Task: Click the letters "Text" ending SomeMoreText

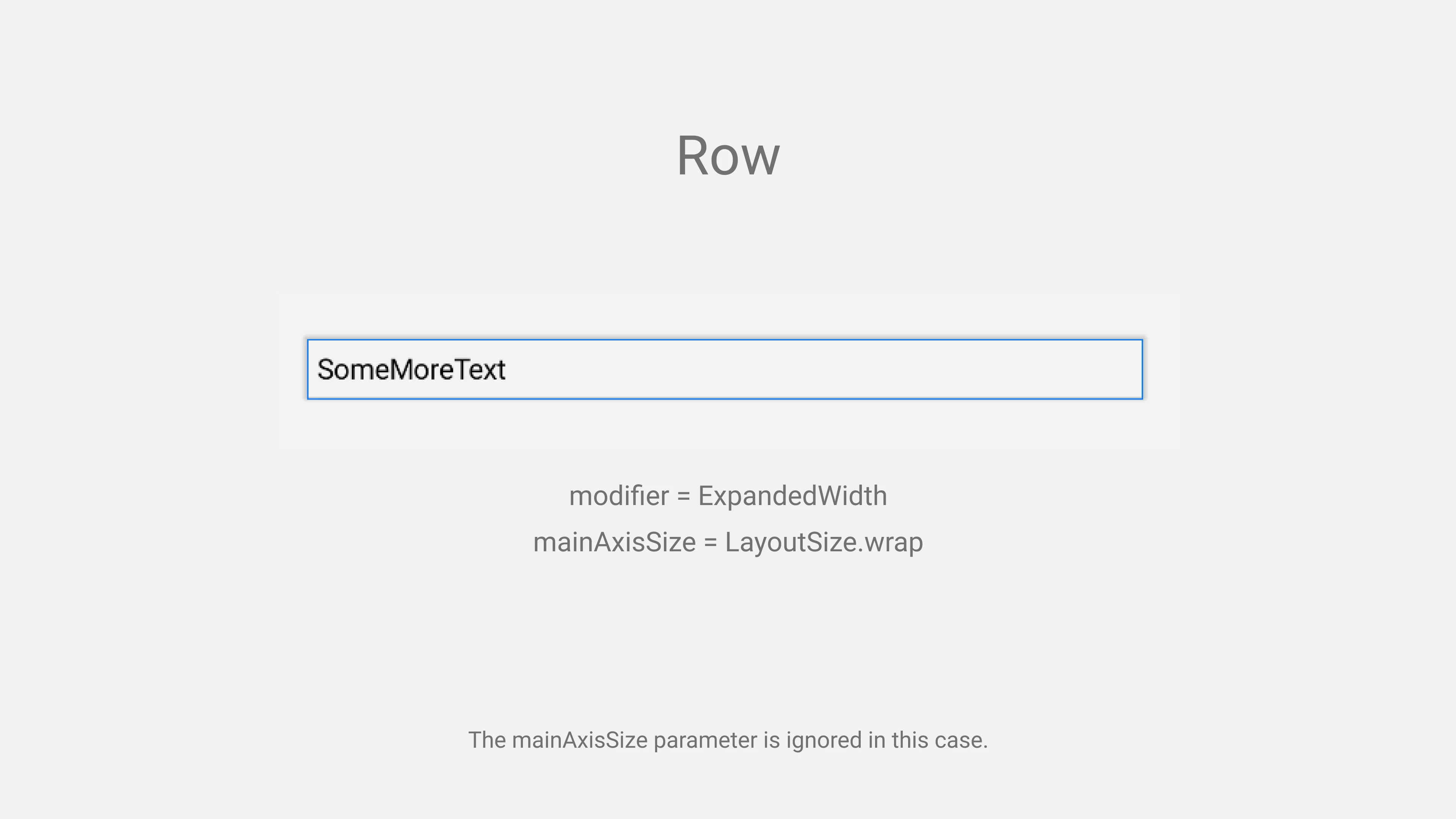Action: (x=480, y=370)
